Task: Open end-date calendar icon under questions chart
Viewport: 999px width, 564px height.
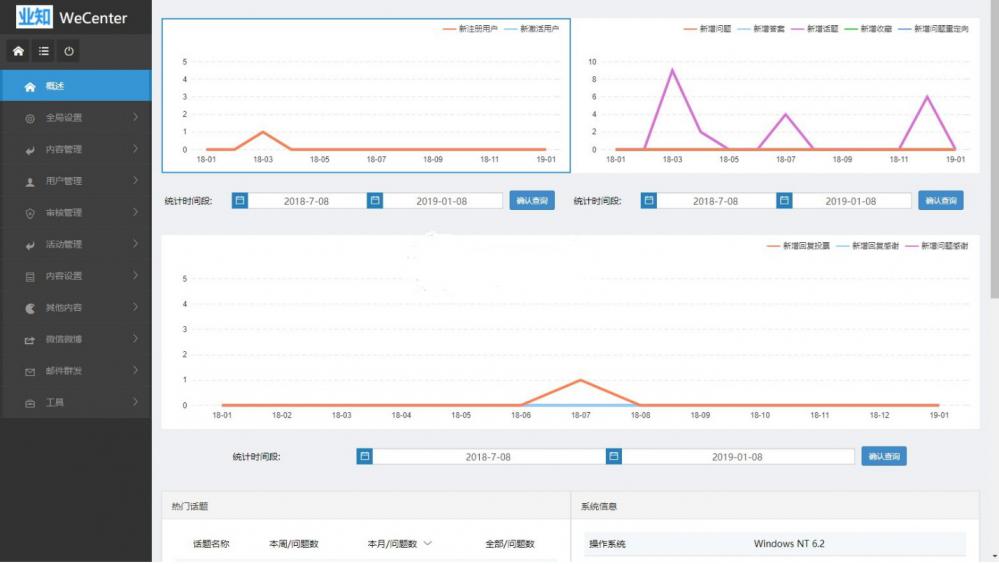Action: click(x=784, y=201)
